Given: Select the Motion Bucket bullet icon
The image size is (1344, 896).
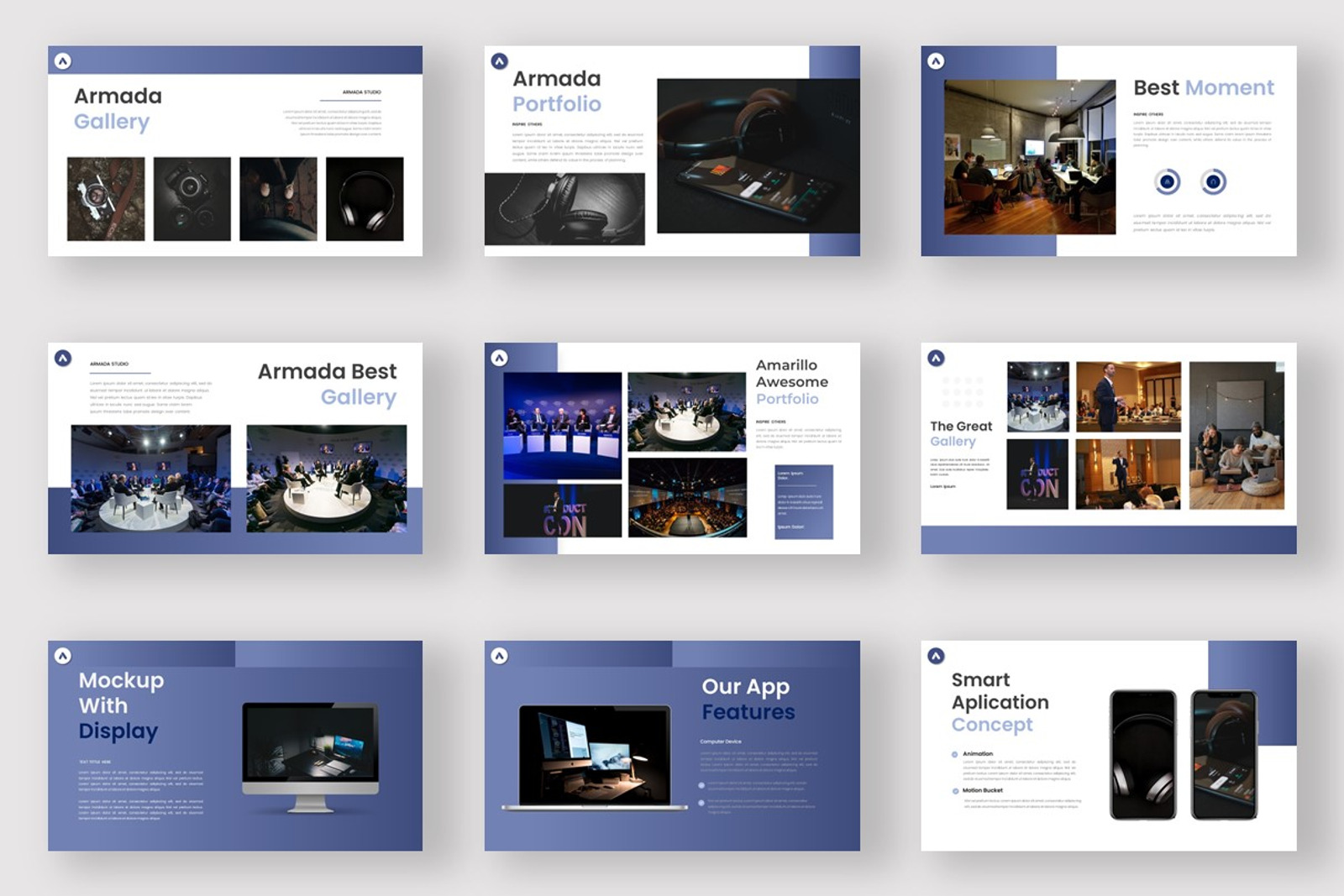Looking at the screenshot, I should (x=953, y=789).
